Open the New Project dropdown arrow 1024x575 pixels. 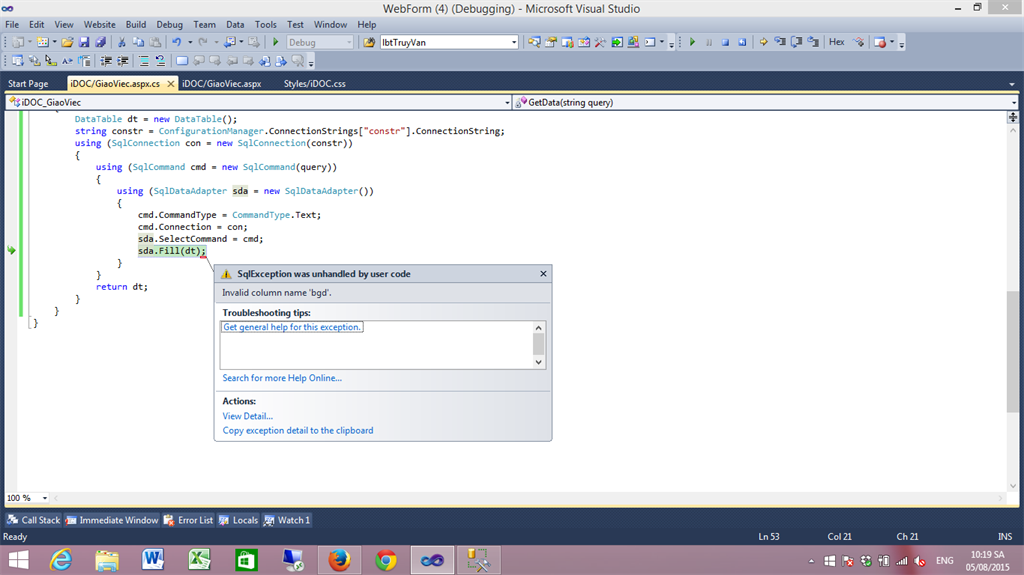click(x=29, y=42)
